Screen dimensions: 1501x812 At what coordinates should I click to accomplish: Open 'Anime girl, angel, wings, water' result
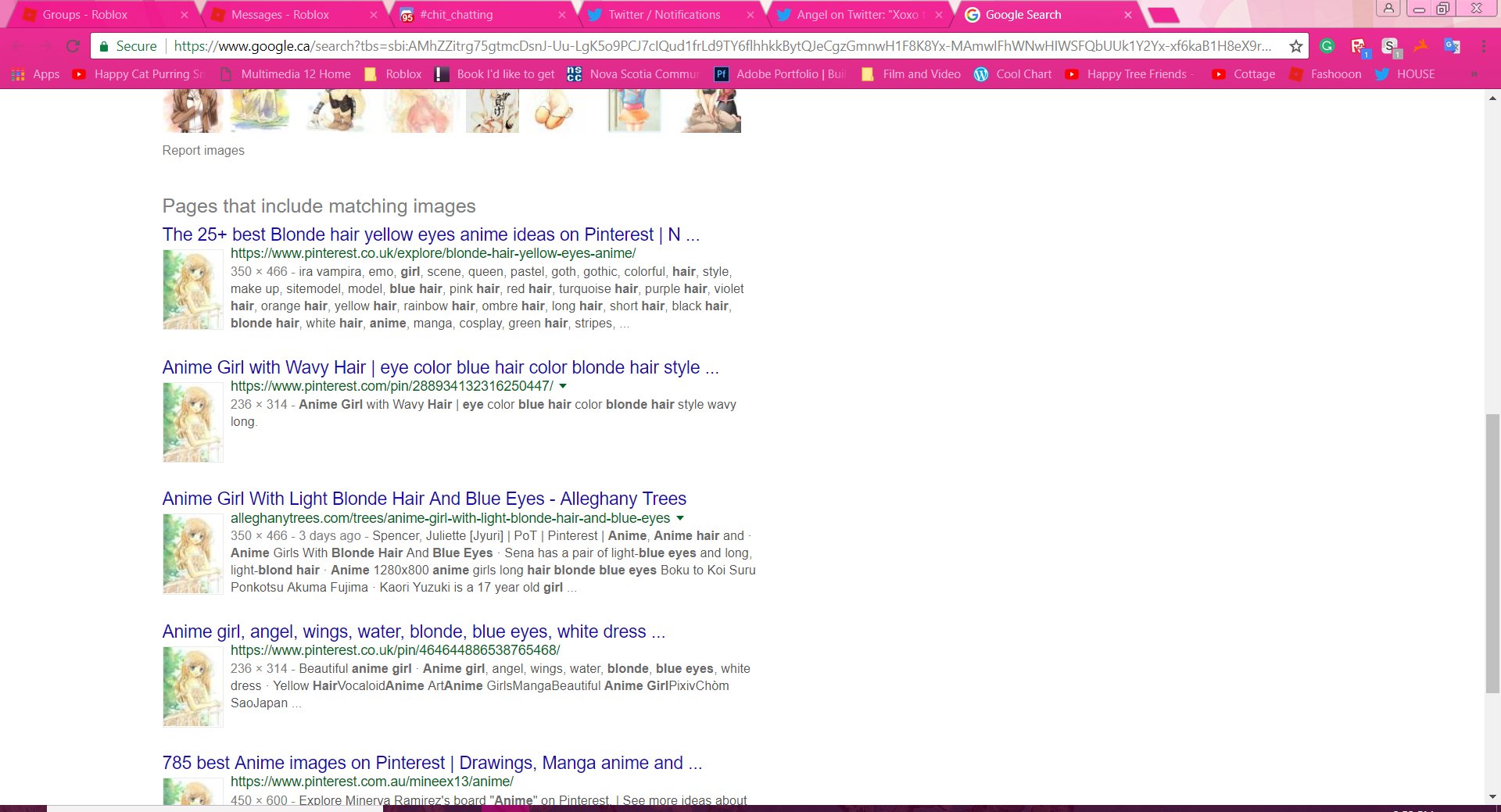pos(414,631)
